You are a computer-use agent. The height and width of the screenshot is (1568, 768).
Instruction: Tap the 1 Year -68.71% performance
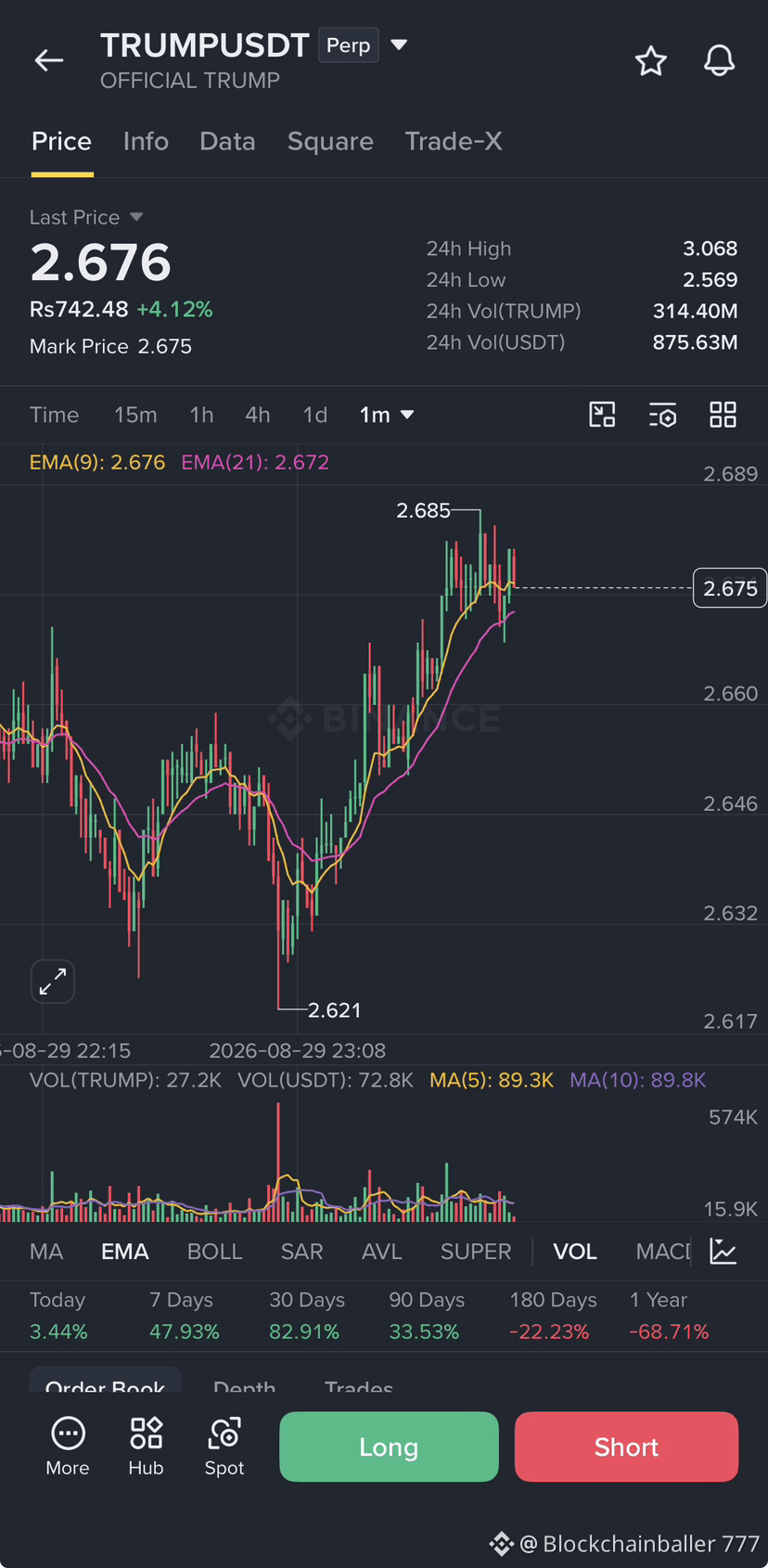coord(669,1316)
